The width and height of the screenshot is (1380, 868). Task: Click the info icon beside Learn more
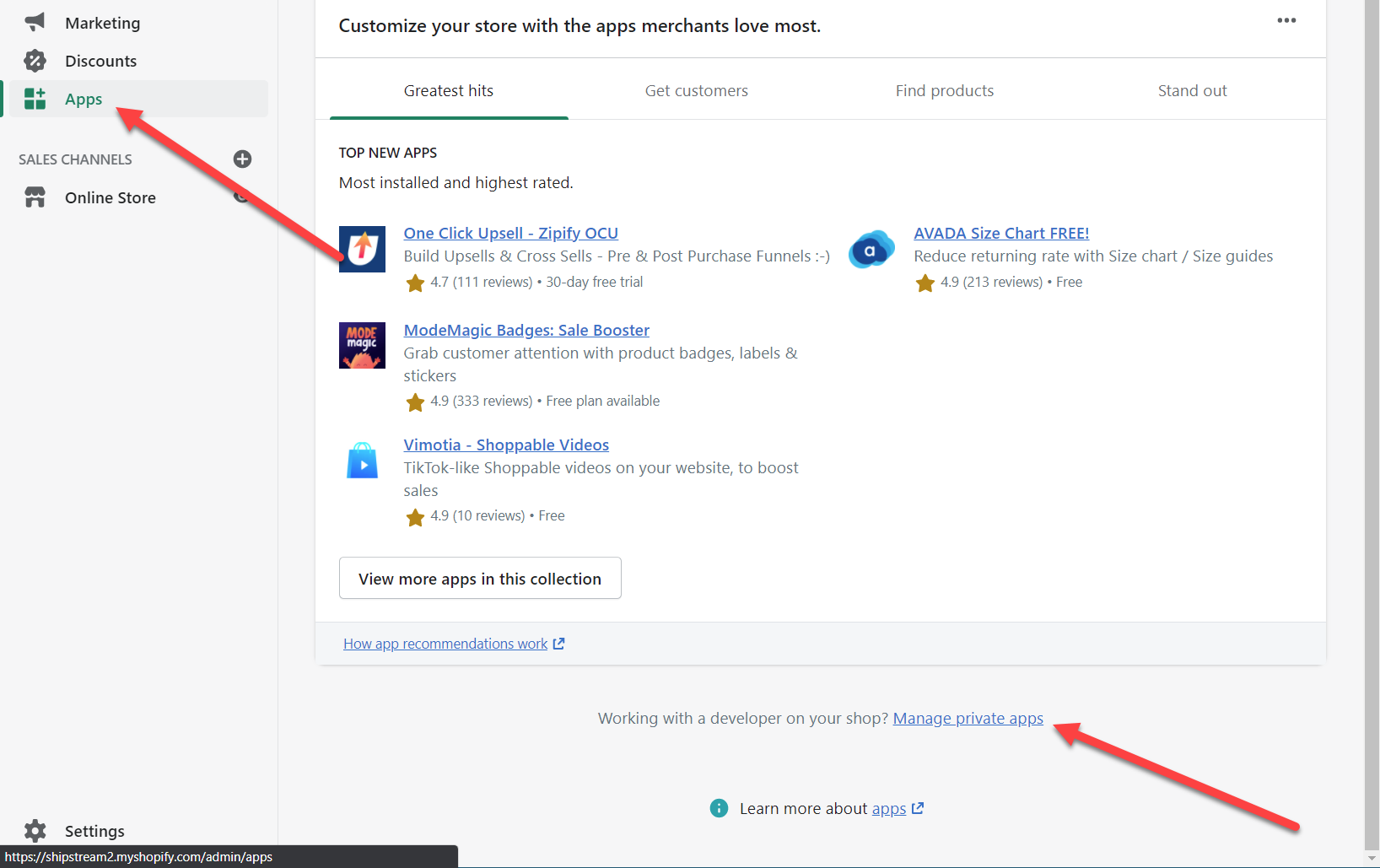[x=719, y=808]
